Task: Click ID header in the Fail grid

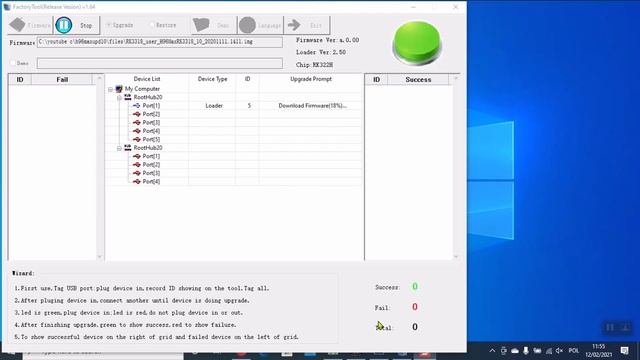Action: (20, 80)
